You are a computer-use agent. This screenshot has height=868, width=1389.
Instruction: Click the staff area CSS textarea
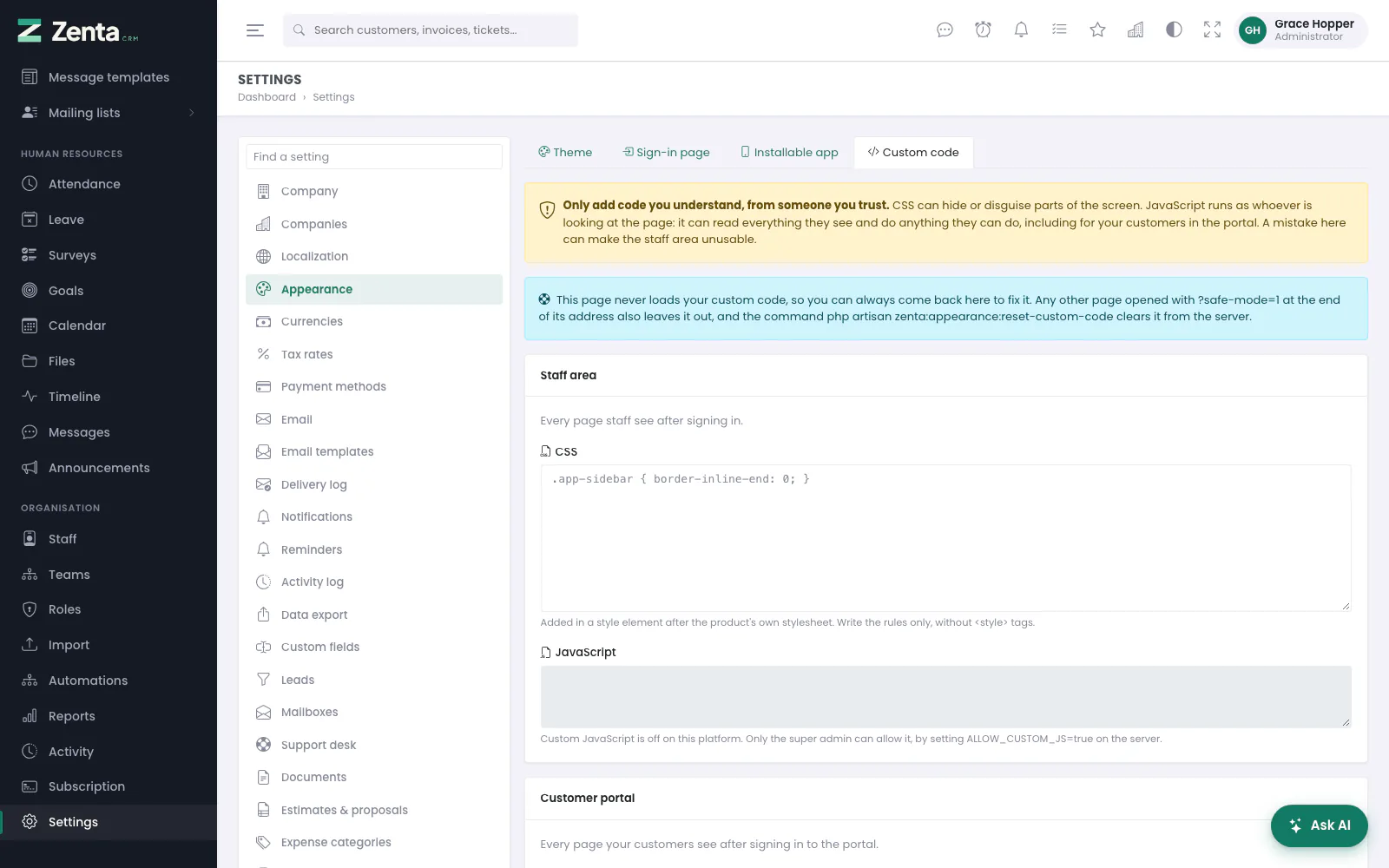click(x=945, y=538)
